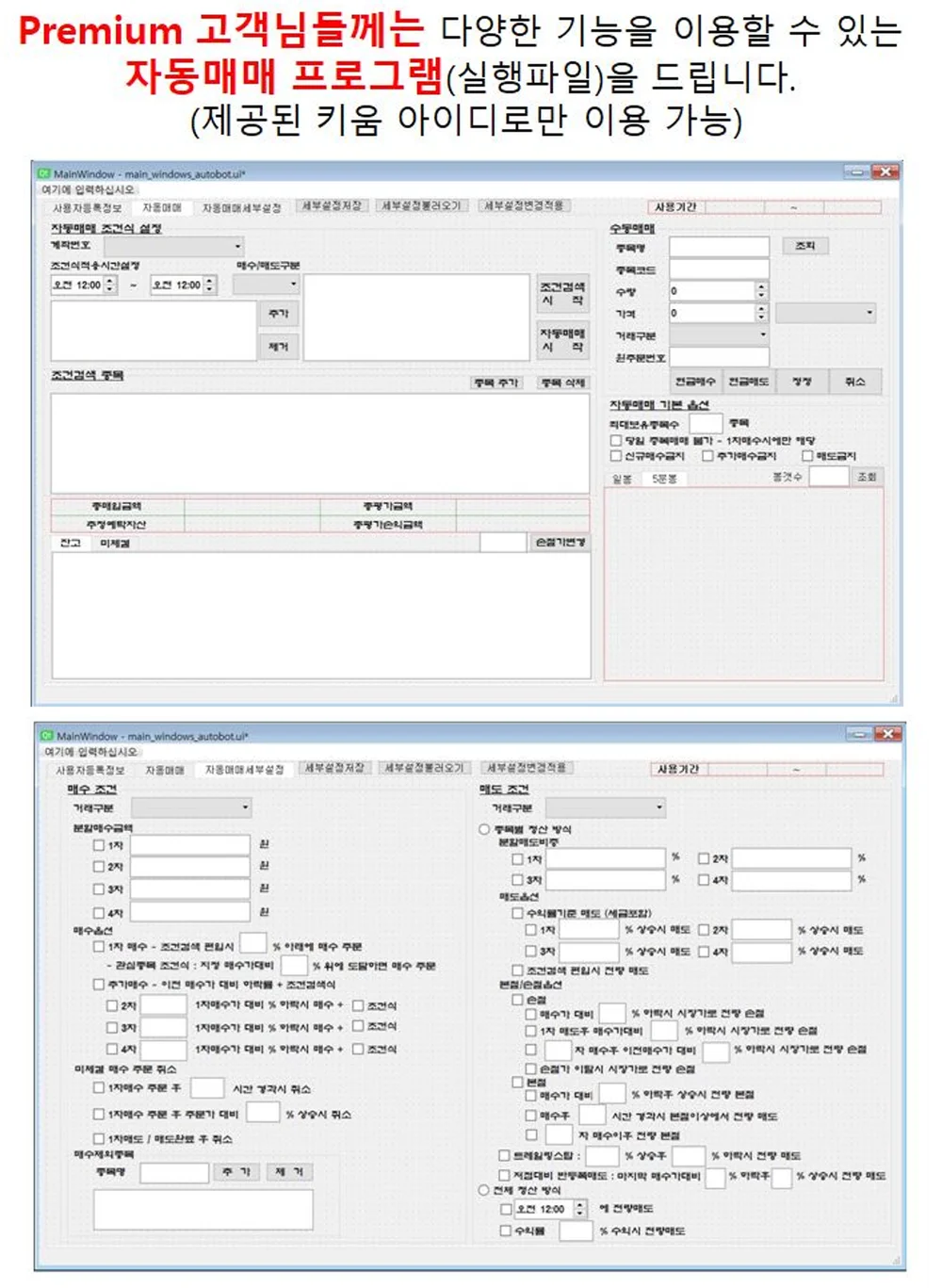Switch to the 자동매매 tab

coord(161,207)
